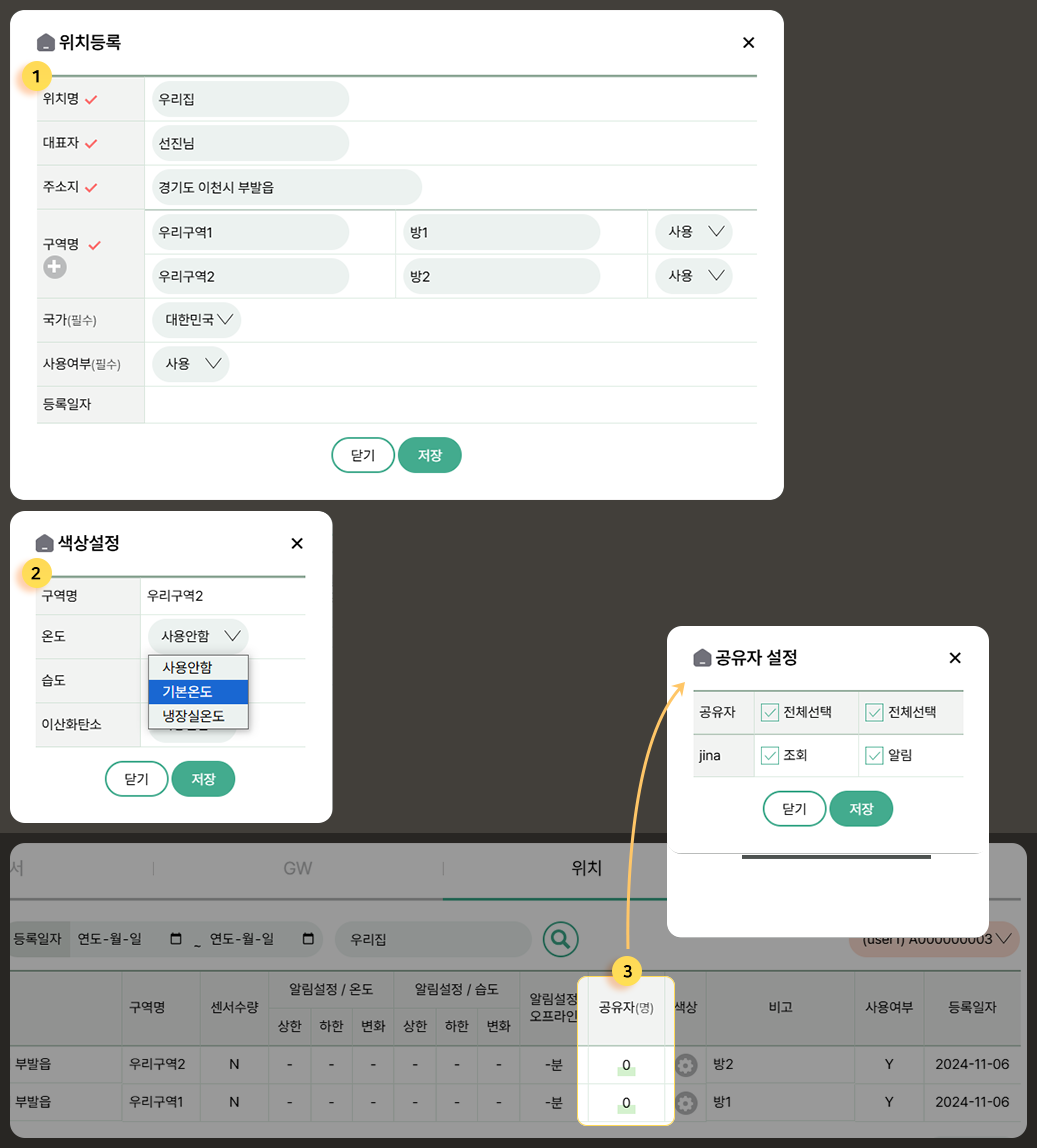
Task: Toggle the 조회 checkbox for jina
Action: point(770,756)
